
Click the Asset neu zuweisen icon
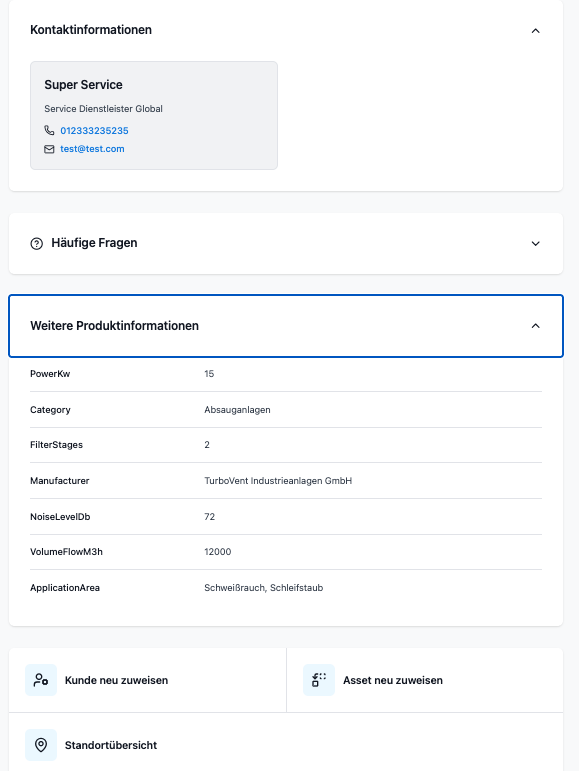[x=319, y=680]
